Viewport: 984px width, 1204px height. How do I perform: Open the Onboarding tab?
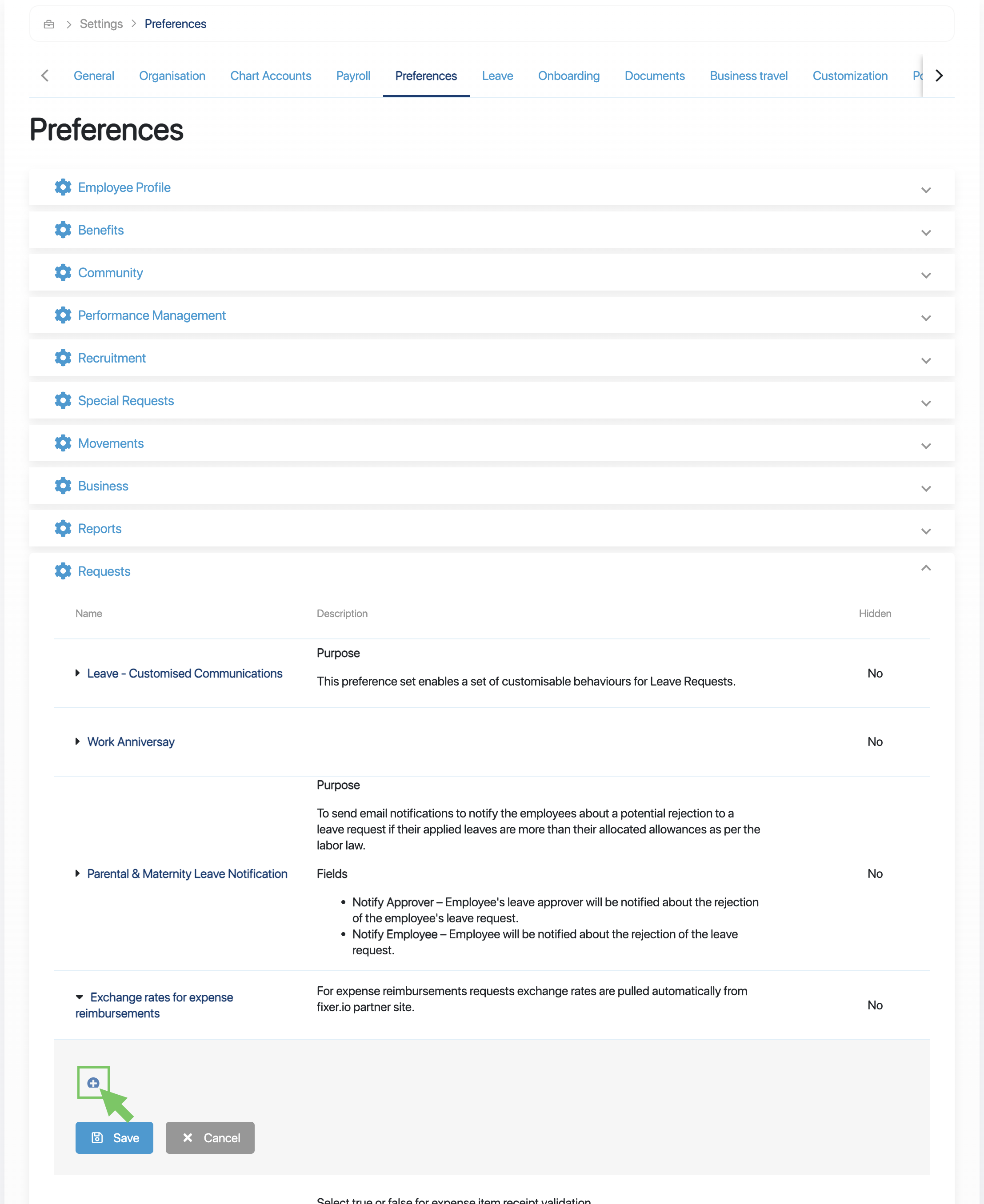coord(568,76)
